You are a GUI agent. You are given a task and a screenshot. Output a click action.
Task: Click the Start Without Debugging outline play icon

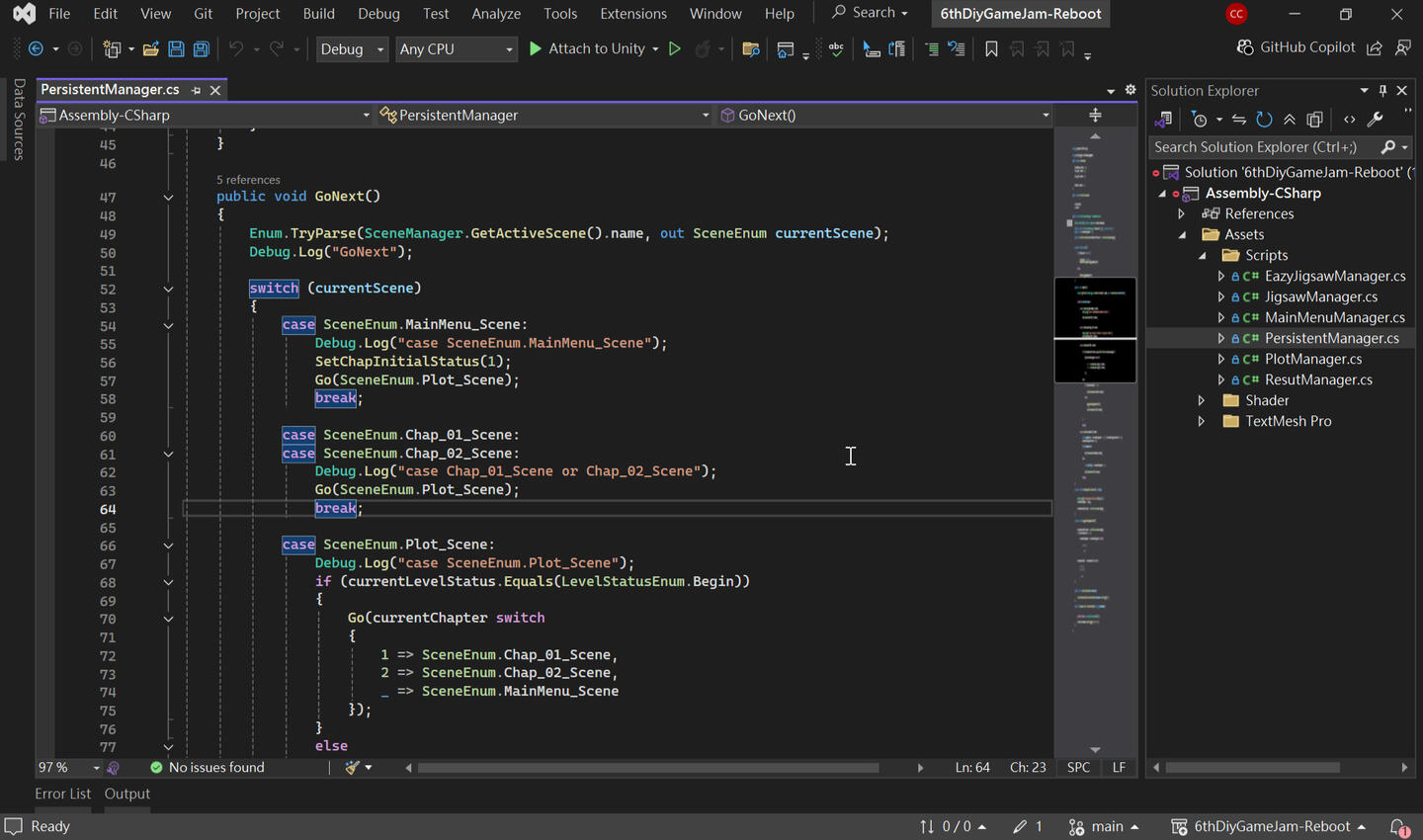(x=675, y=48)
